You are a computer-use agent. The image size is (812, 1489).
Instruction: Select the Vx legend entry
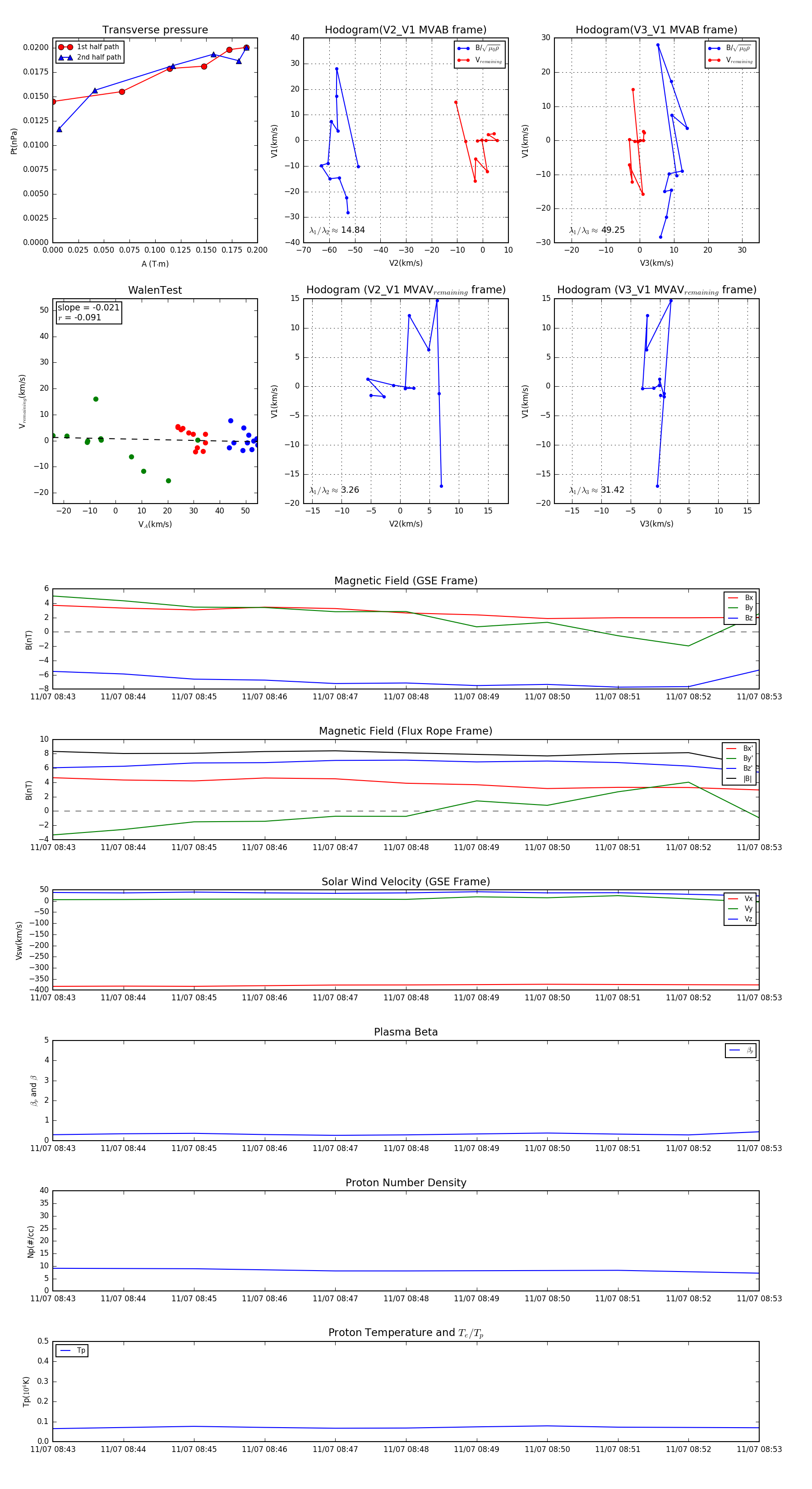pyautogui.click(x=740, y=899)
